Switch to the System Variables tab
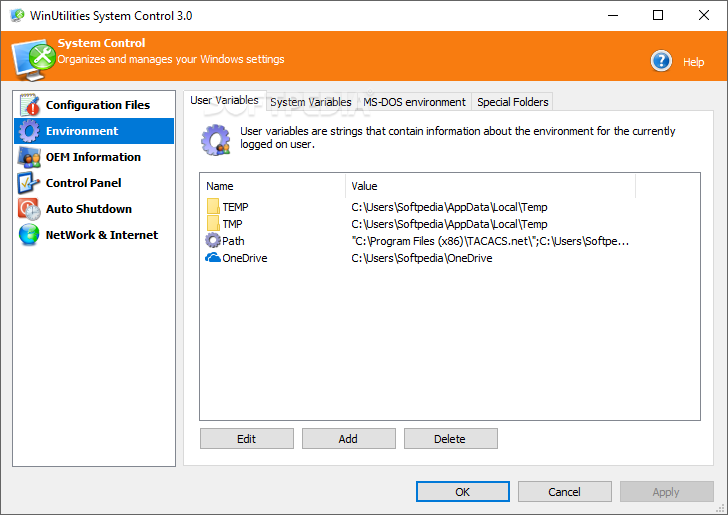The width and height of the screenshot is (728, 515). [x=311, y=102]
